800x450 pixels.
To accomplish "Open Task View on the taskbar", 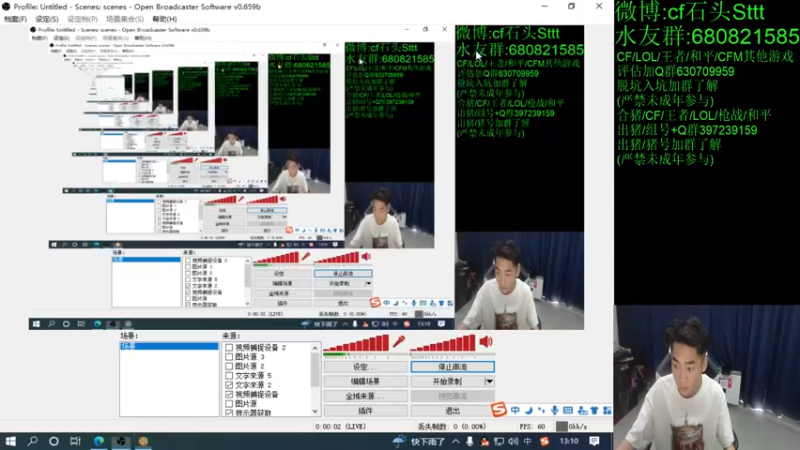I will pyautogui.click(x=76, y=441).
